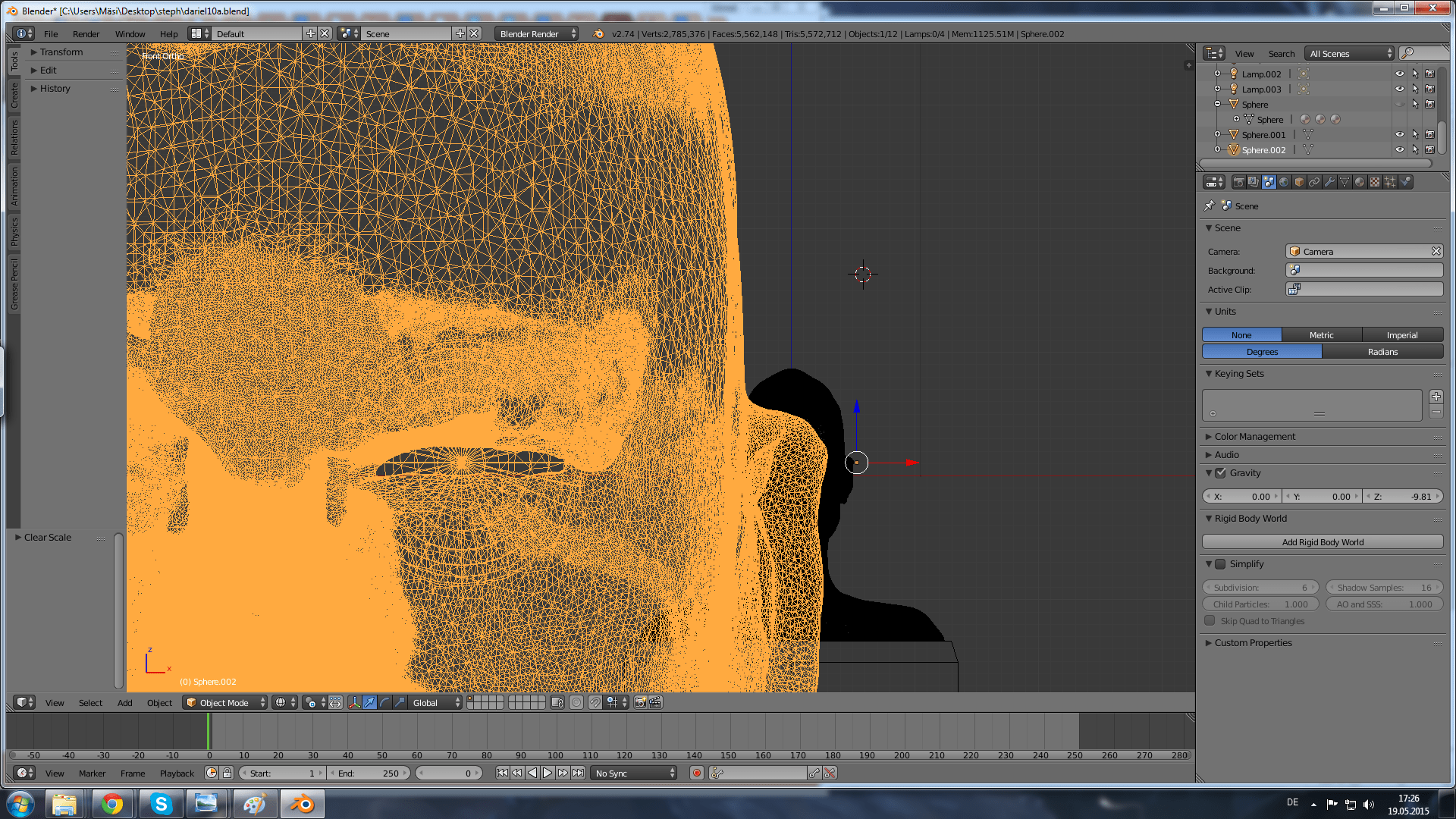This screenshot has width=1456, height=819.
Task: Click the pin icon beside Scene breadcrumb
Action: [x=1210, y=206]
